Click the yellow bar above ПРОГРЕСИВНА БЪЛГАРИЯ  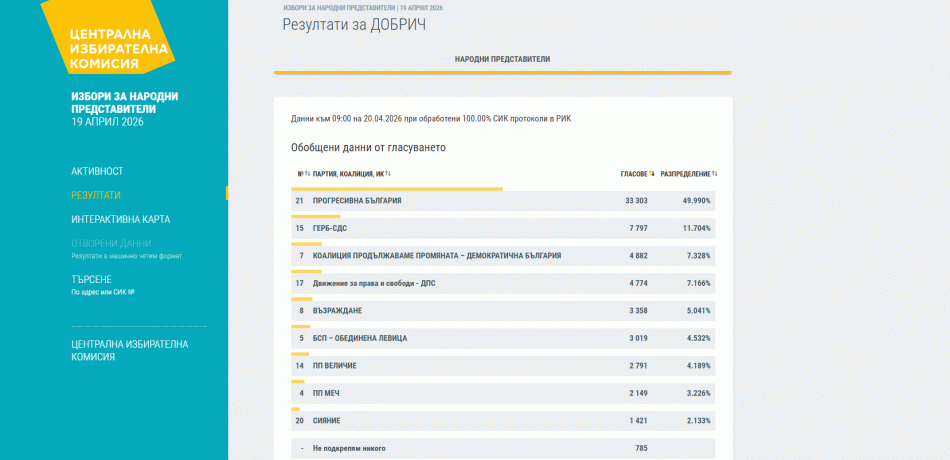coord(396,188)
